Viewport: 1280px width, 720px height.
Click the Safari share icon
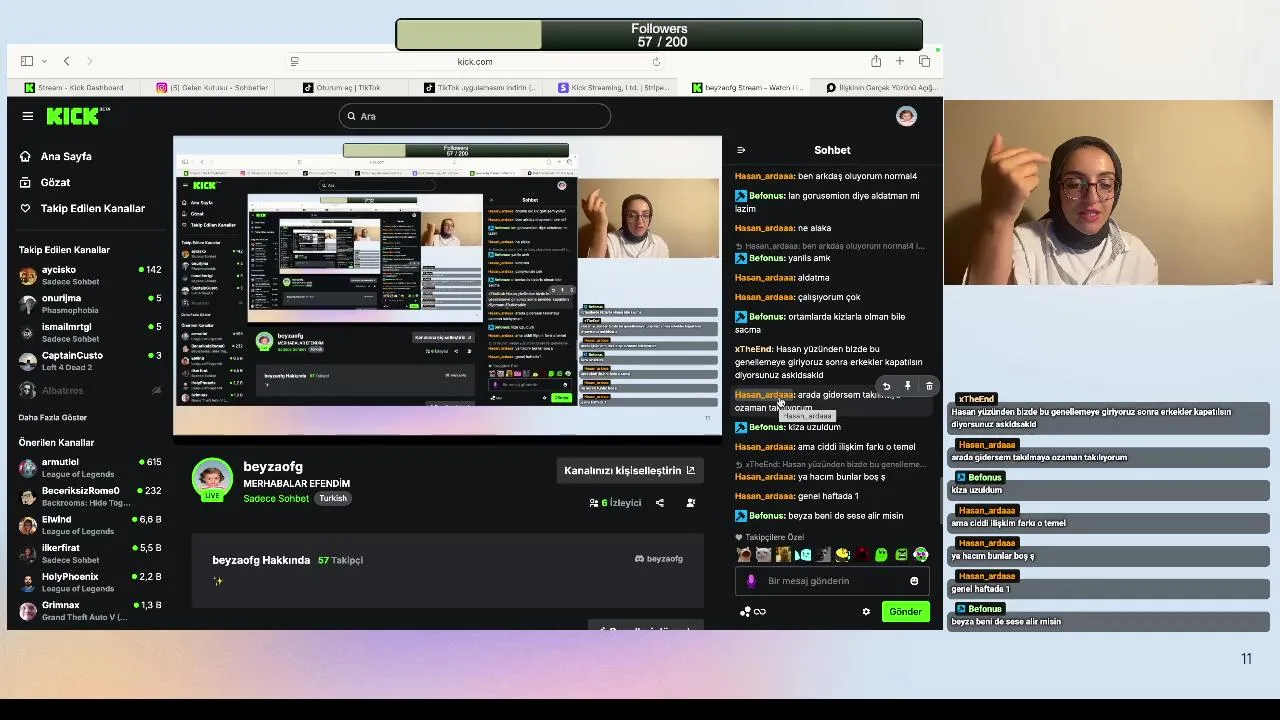[x=876, y=61]
